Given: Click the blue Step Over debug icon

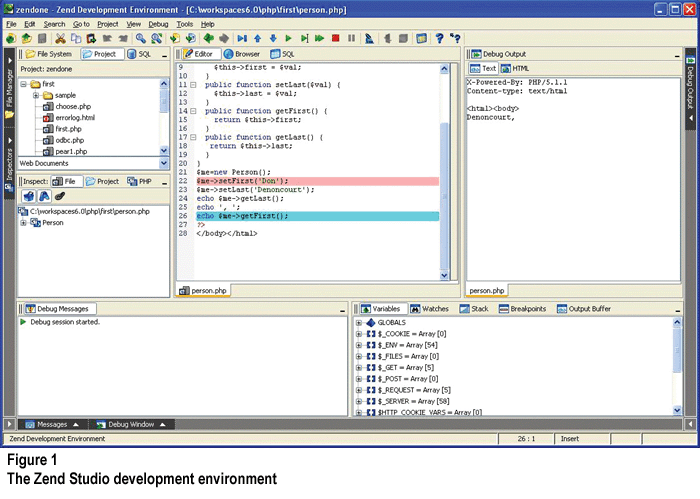Looking at the screenshot, I should coord(242,38).
